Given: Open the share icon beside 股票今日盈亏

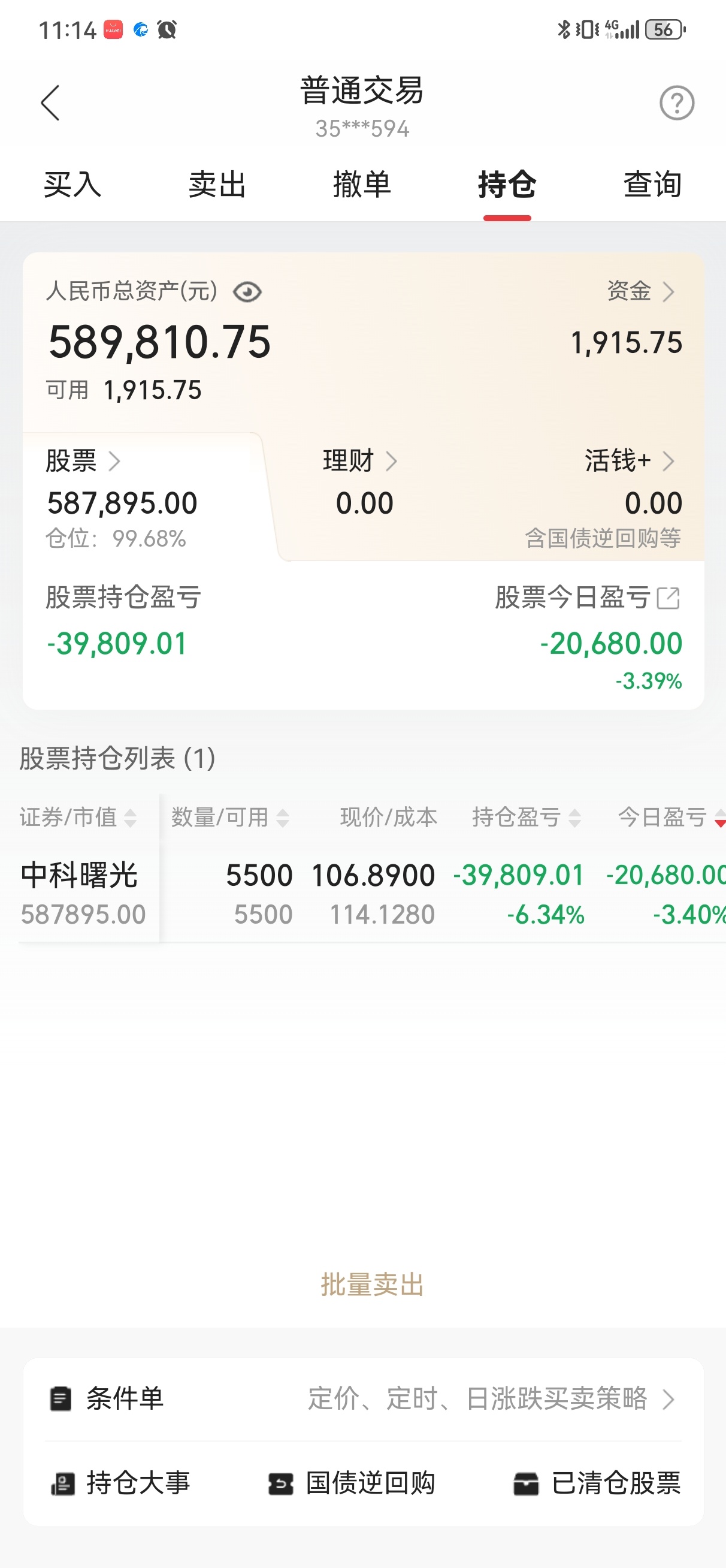Looking at the screenshot, I should coord(668,598).
